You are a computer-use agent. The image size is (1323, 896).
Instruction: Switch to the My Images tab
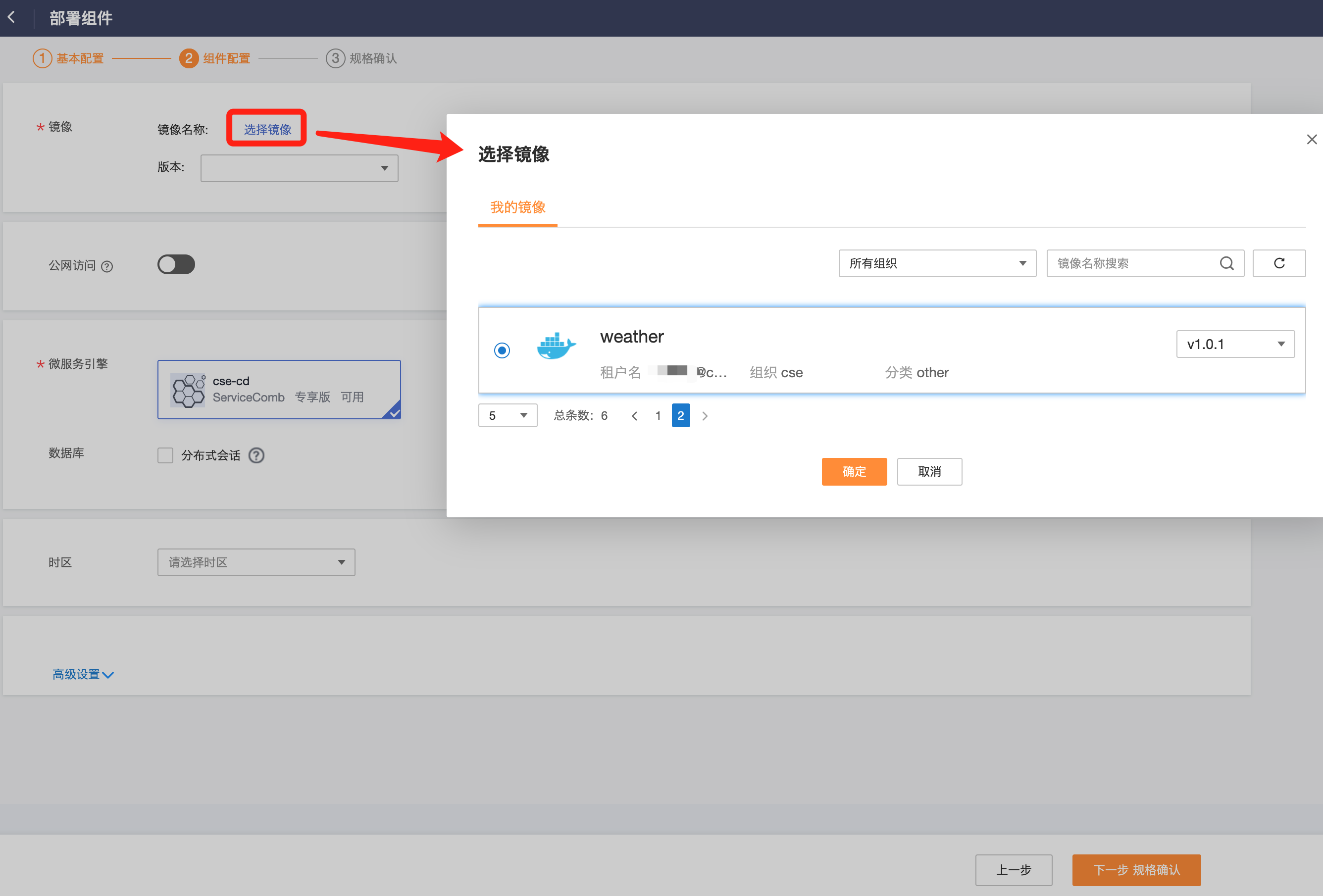point(517,207)
